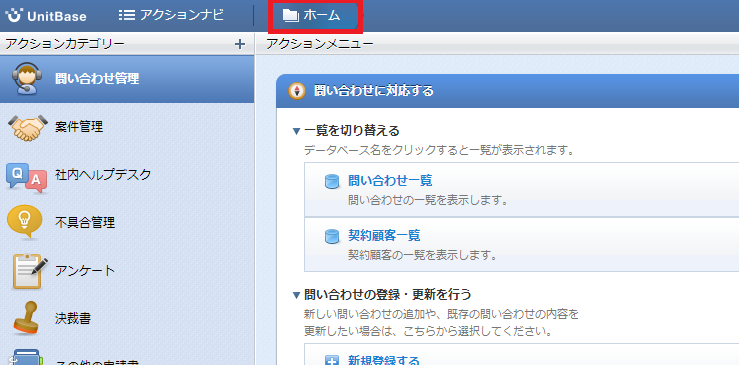739x365 pixels.
Task: Click text データベース名をクリックすると一覧が表示されます。
Action: point(439,151)
